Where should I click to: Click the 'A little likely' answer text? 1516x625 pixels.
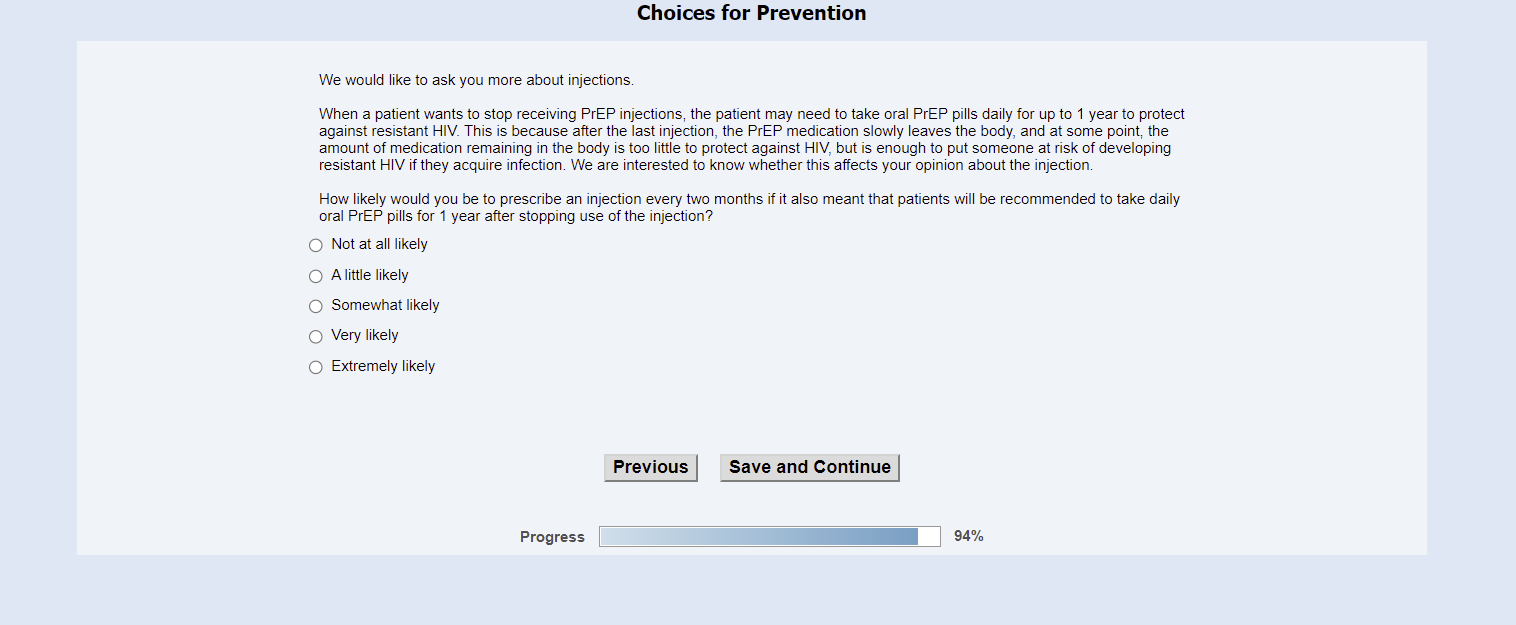pyautogui.click(x=370, y=275)
